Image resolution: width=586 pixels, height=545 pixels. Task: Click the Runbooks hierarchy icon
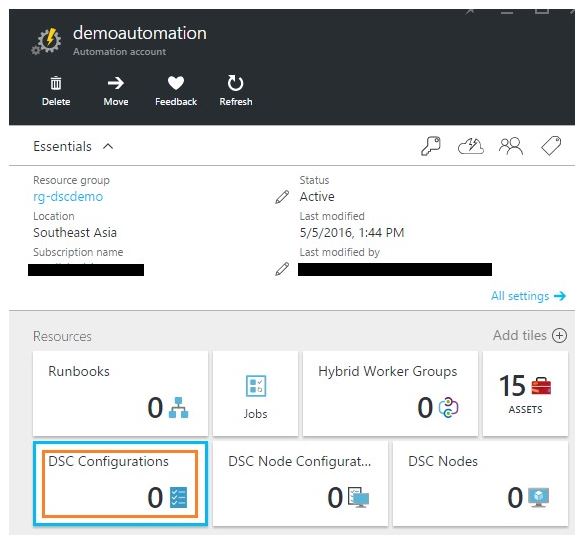[x=179, y=407]
